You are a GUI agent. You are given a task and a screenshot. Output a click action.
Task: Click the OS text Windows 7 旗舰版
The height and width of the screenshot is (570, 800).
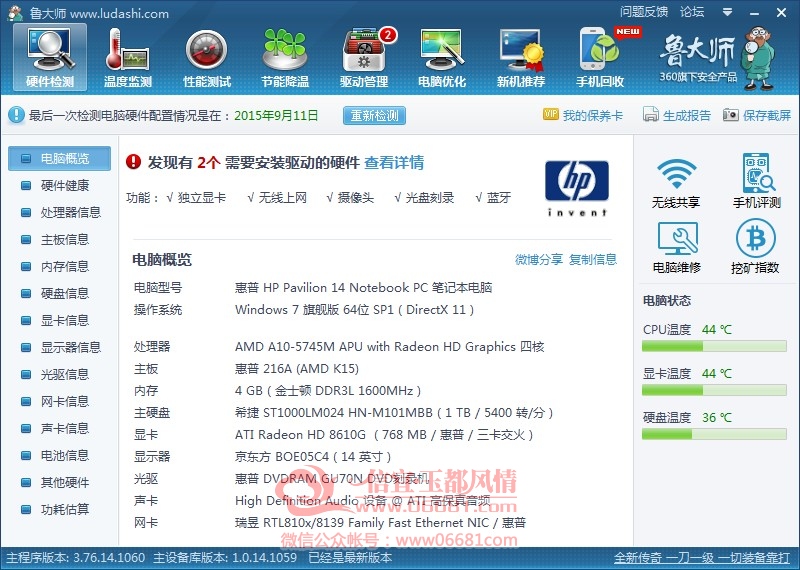pos(355,310)
